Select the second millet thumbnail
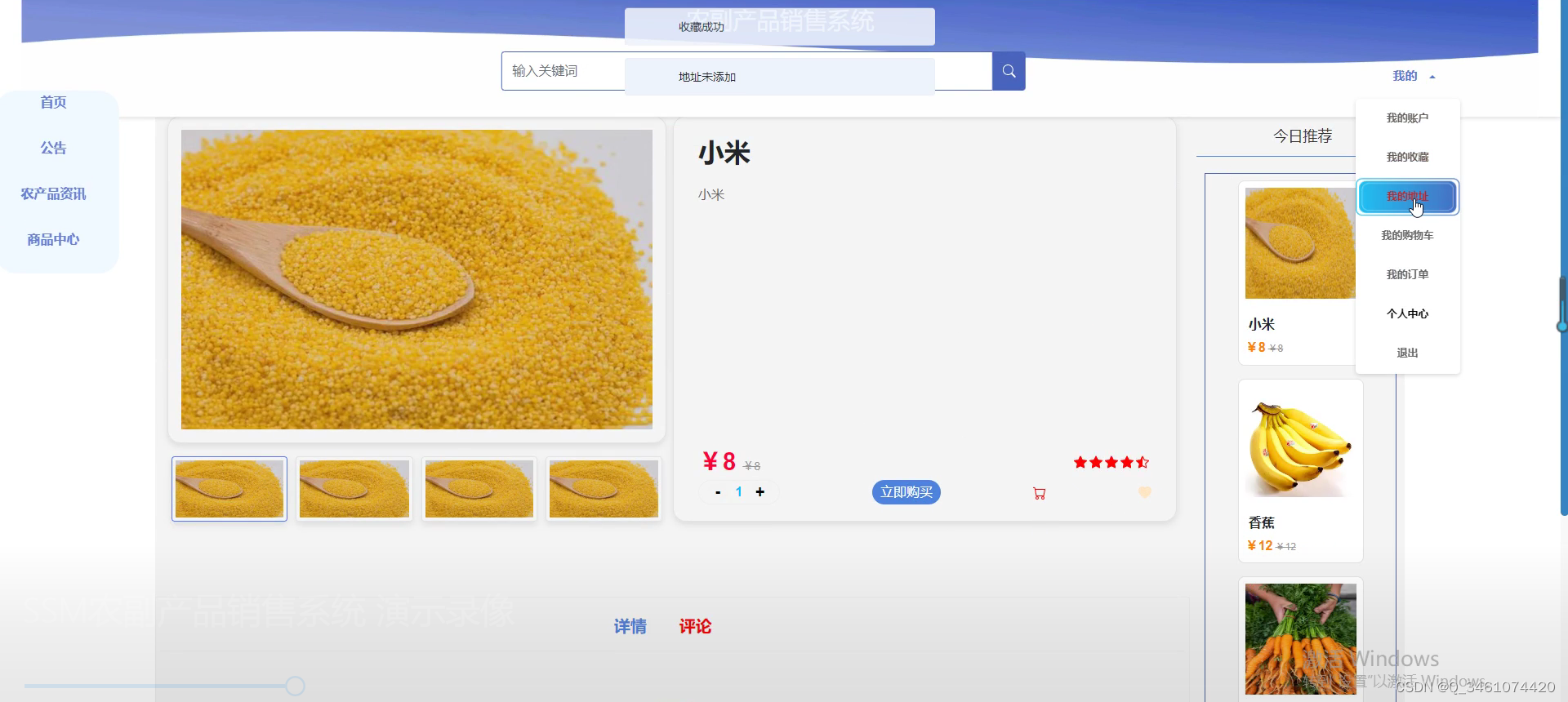The height and width of the screenshot is (702, 1568). (x=354, y=489)
